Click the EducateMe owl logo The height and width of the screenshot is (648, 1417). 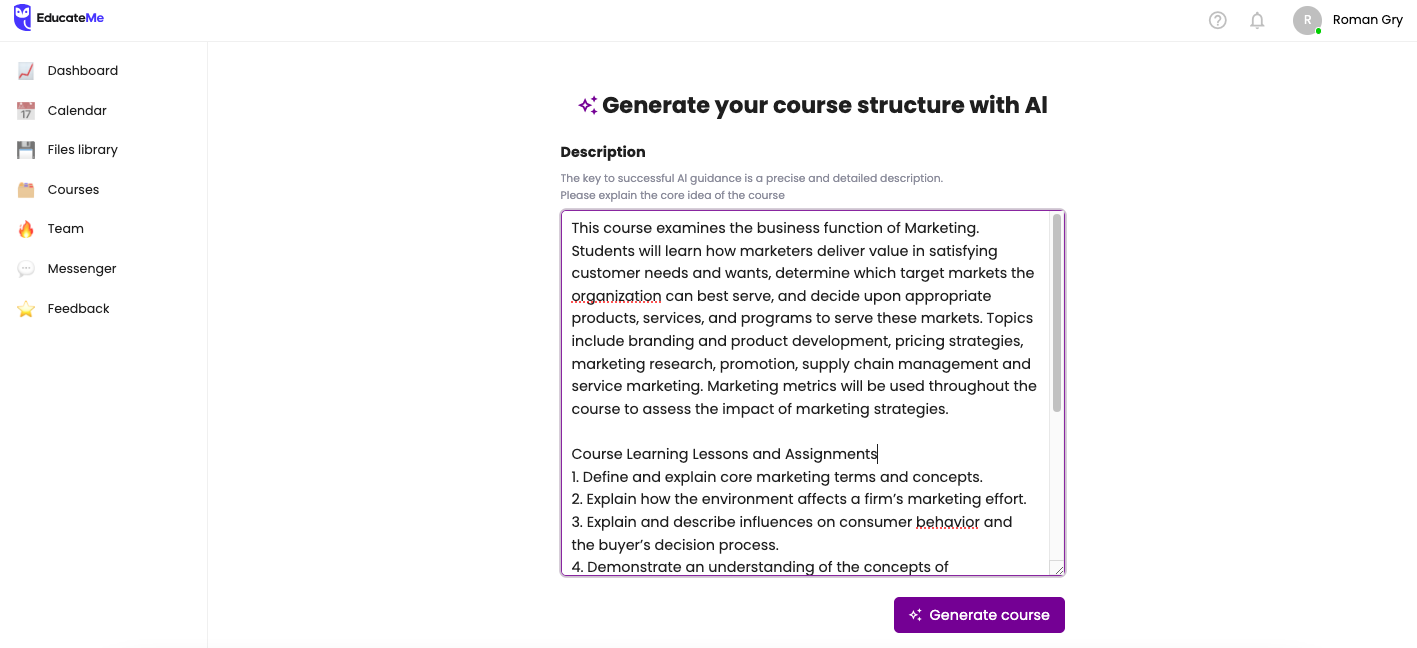[x=22, y=18]
